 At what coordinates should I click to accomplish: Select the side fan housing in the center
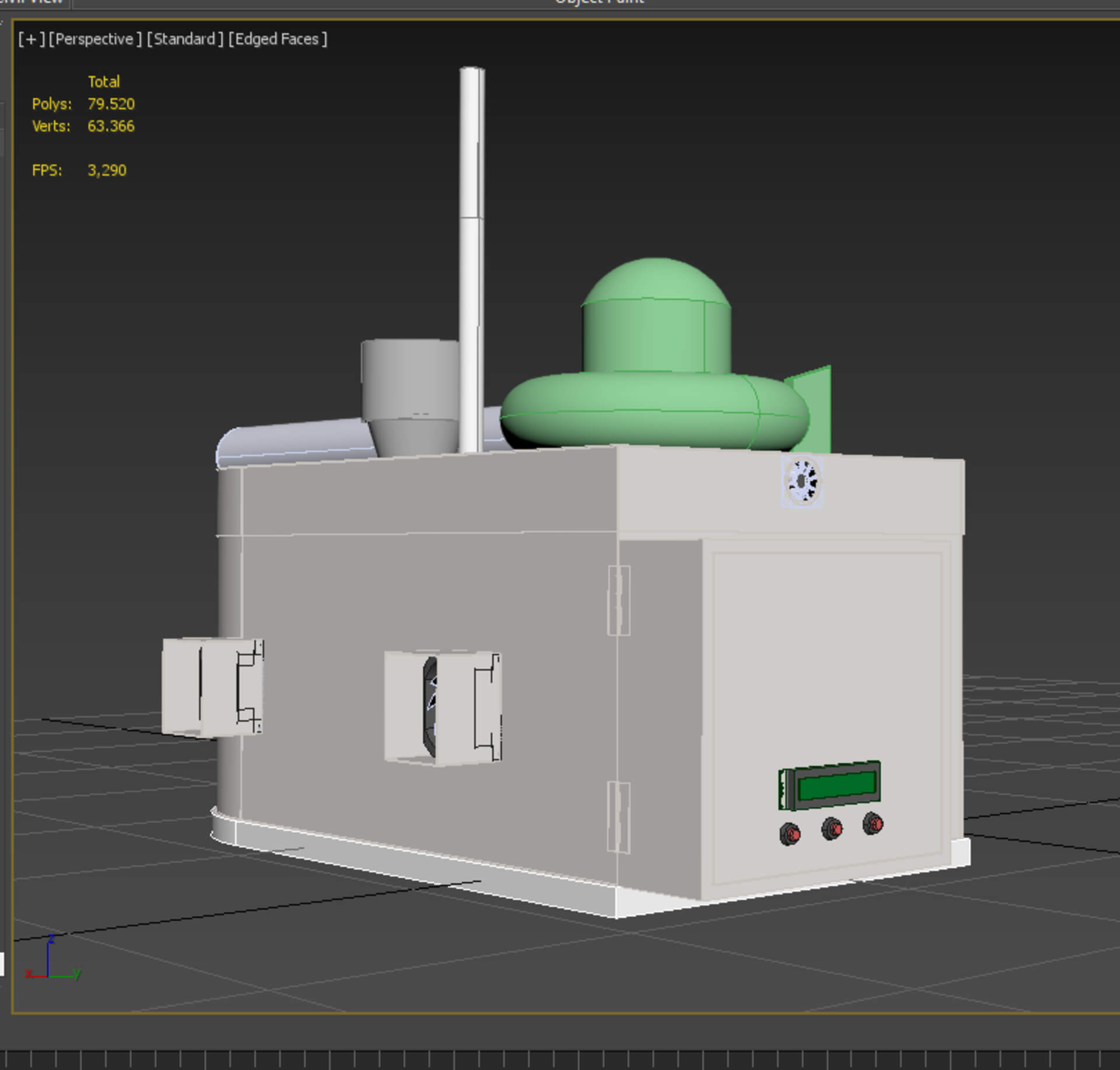(443, 707)
